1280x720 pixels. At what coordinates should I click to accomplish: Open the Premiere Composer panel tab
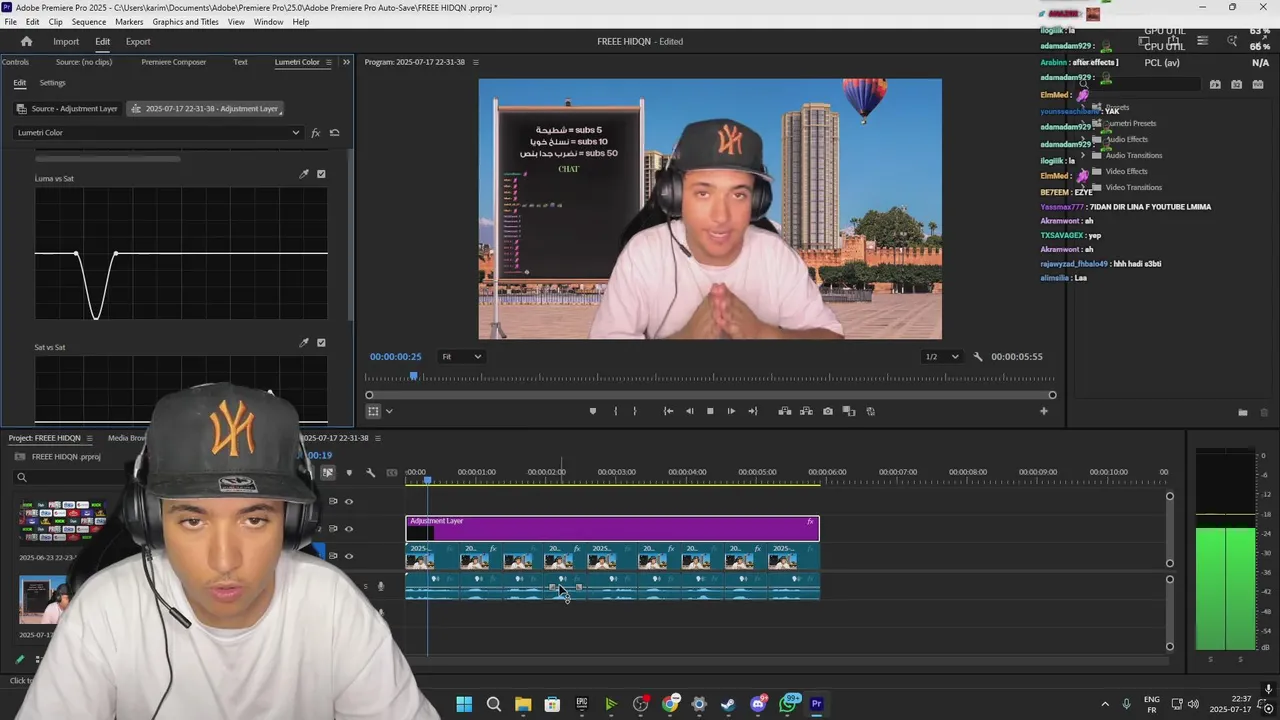[x=174, y=62]
